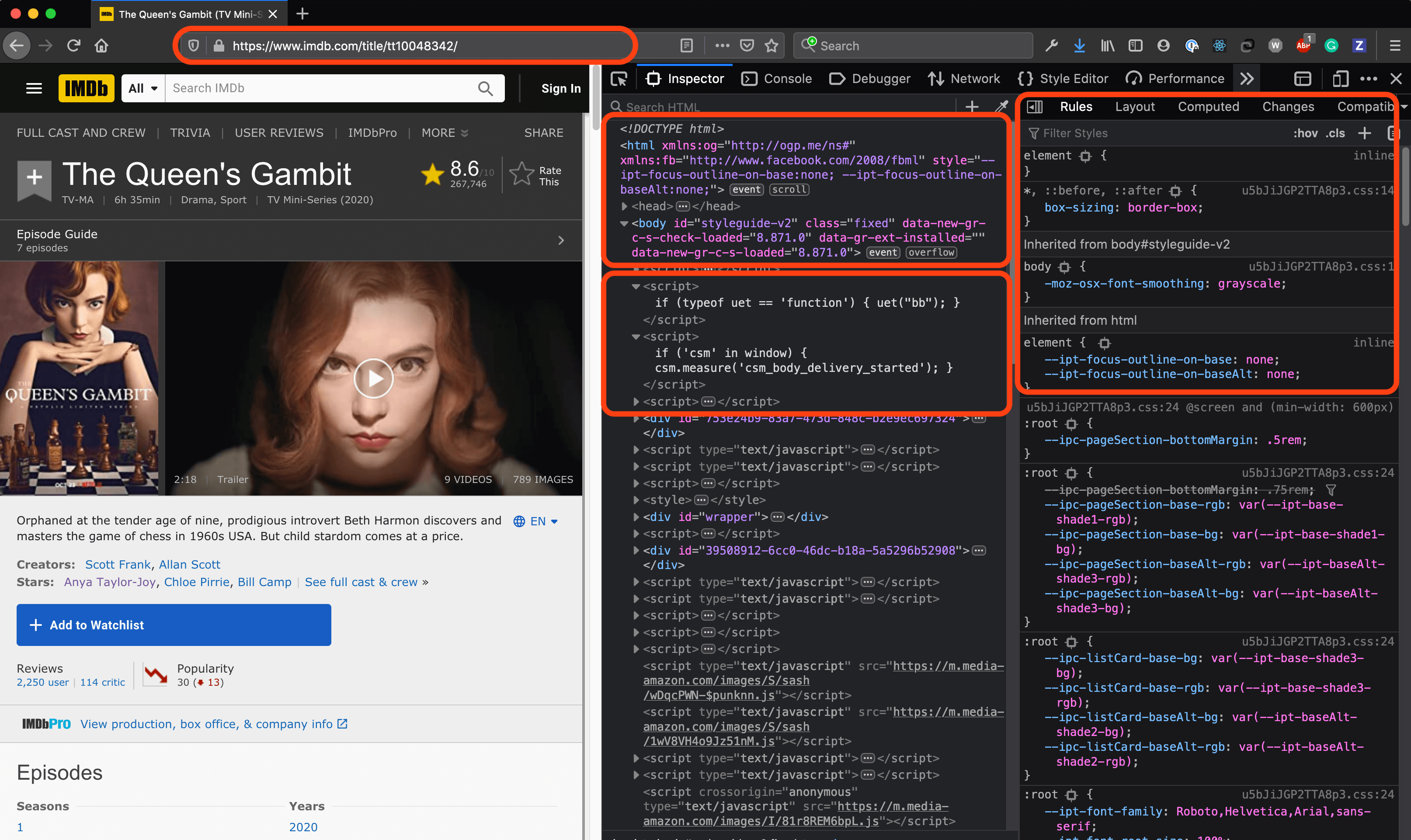Submit the IMDb search magnifier
1411x840 pixels.
(x=485, y=88)
